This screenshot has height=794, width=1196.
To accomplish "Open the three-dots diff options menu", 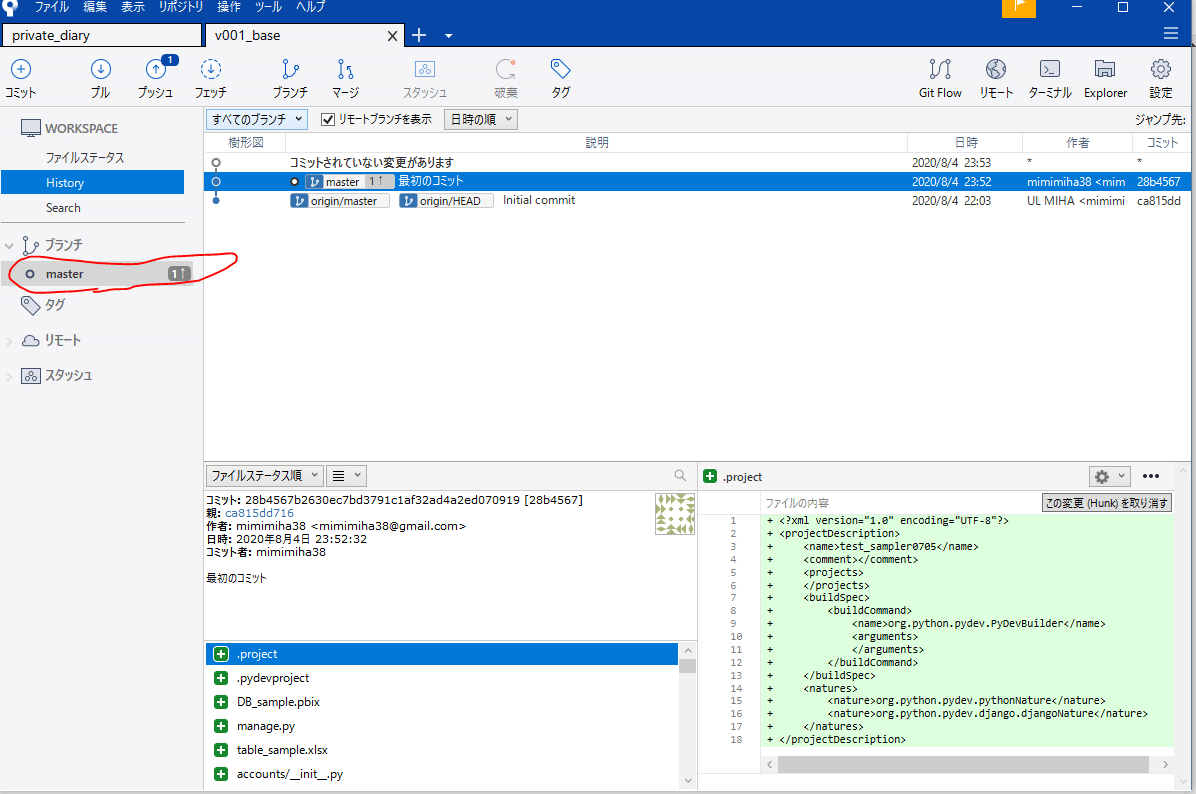I will point(1151,476).
